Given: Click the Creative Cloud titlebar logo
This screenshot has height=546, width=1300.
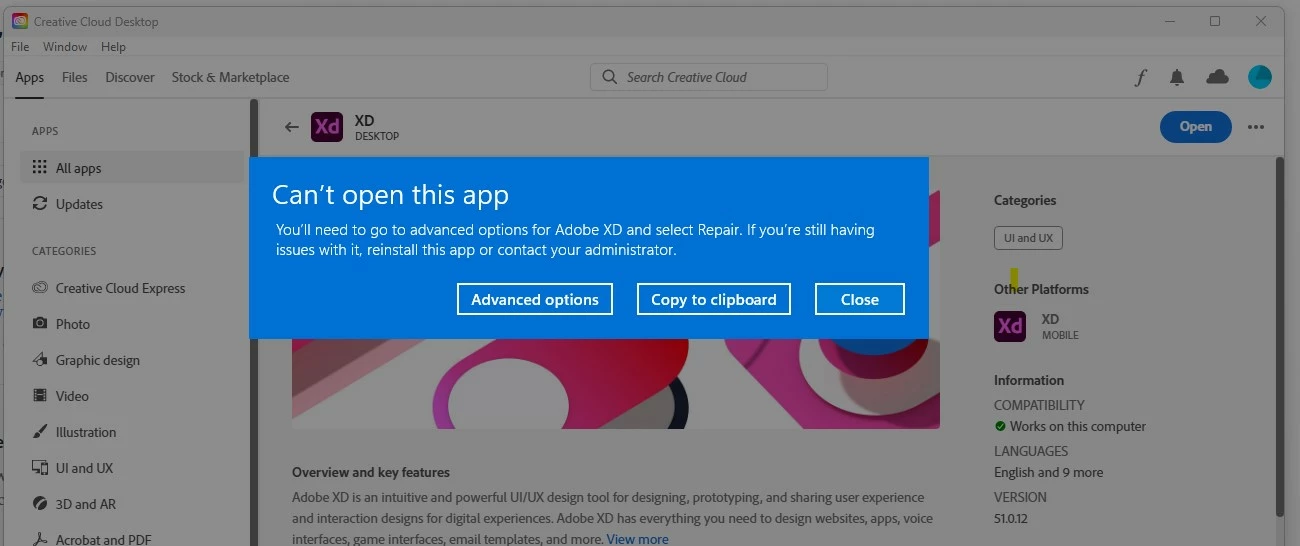Looking at the screenshot, I should pyautogui.click(x=20, y=21).
